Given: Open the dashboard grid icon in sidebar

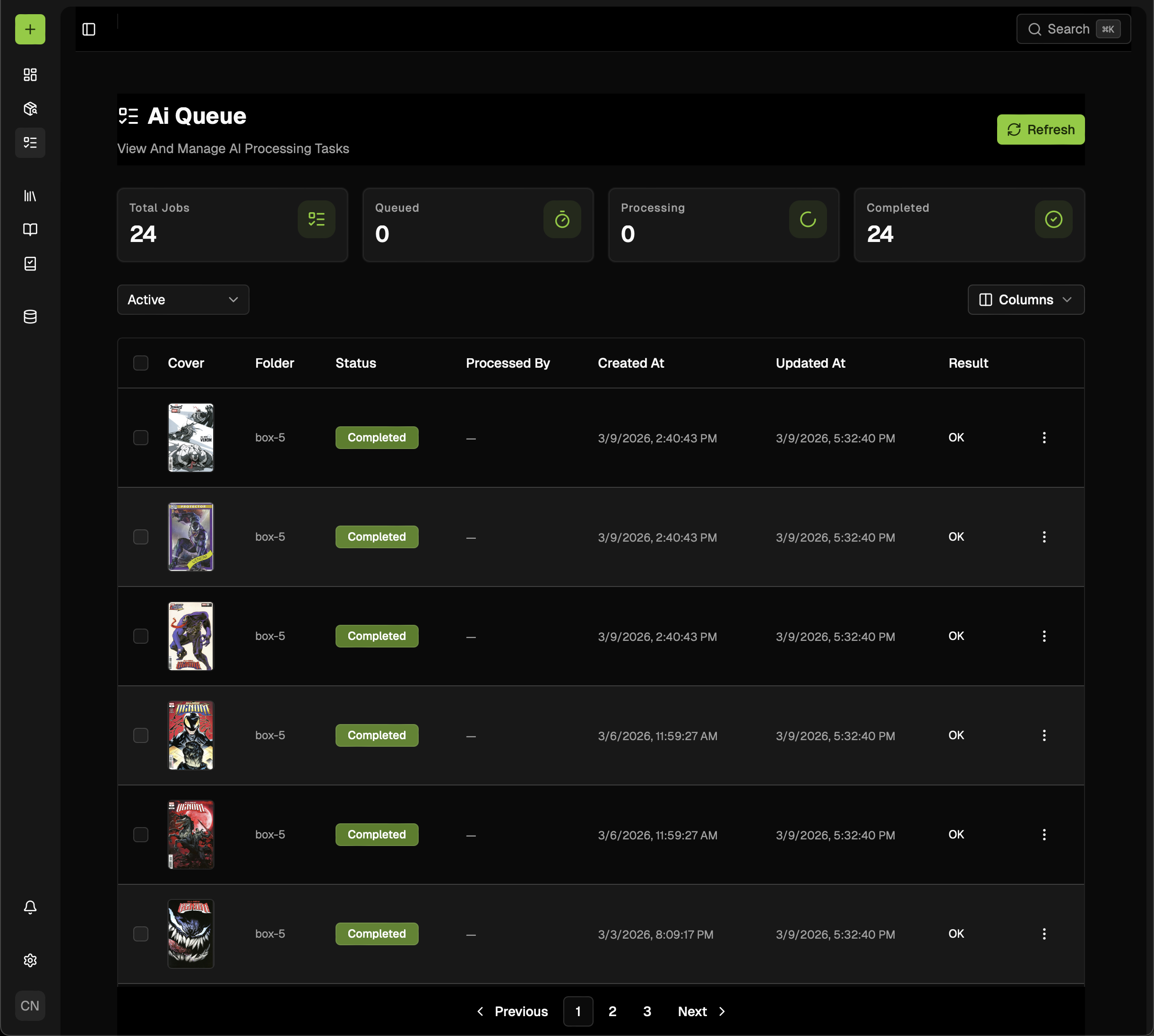Looking at the screenshot, I should pos(30,75).
